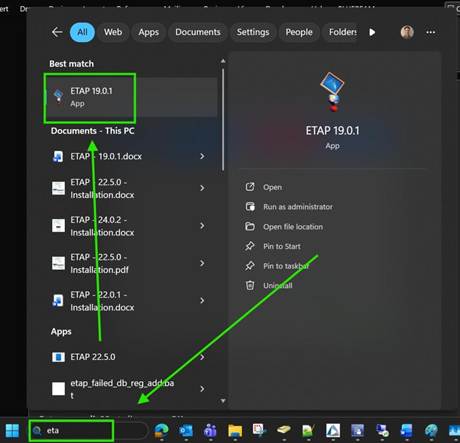
Task: Open File Explorer from the taskbar
Action: [235, 430]
